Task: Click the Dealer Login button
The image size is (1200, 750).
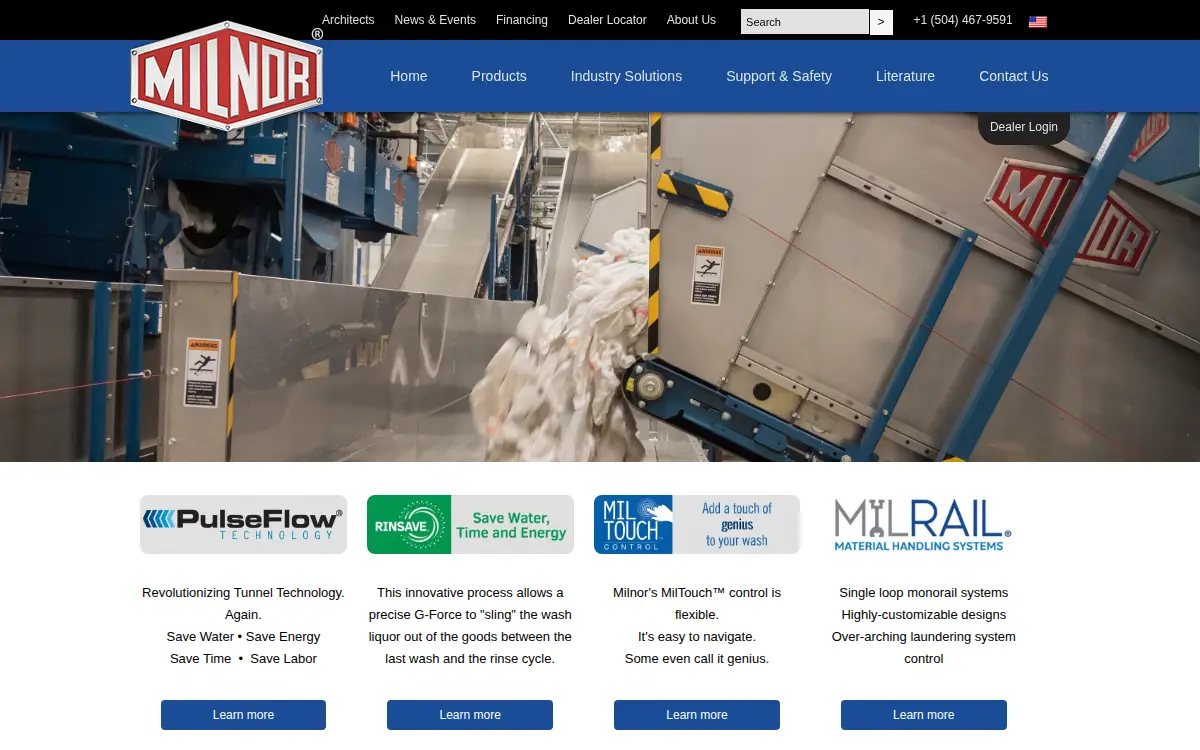Action: 1024,127
